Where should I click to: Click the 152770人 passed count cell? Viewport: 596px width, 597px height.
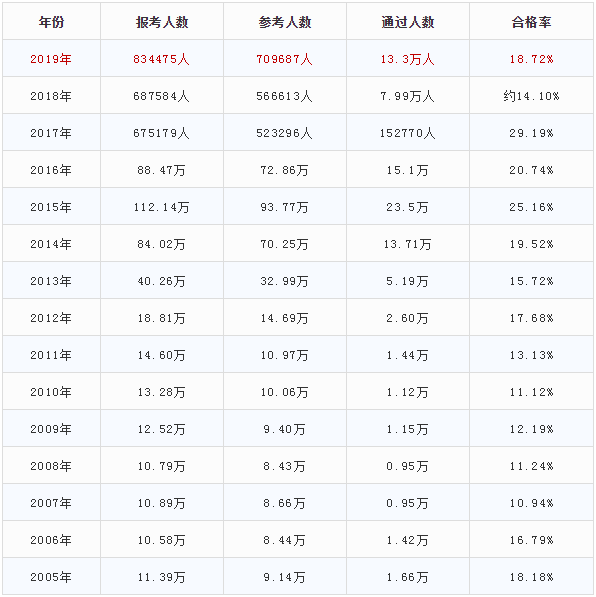[408, 132]
